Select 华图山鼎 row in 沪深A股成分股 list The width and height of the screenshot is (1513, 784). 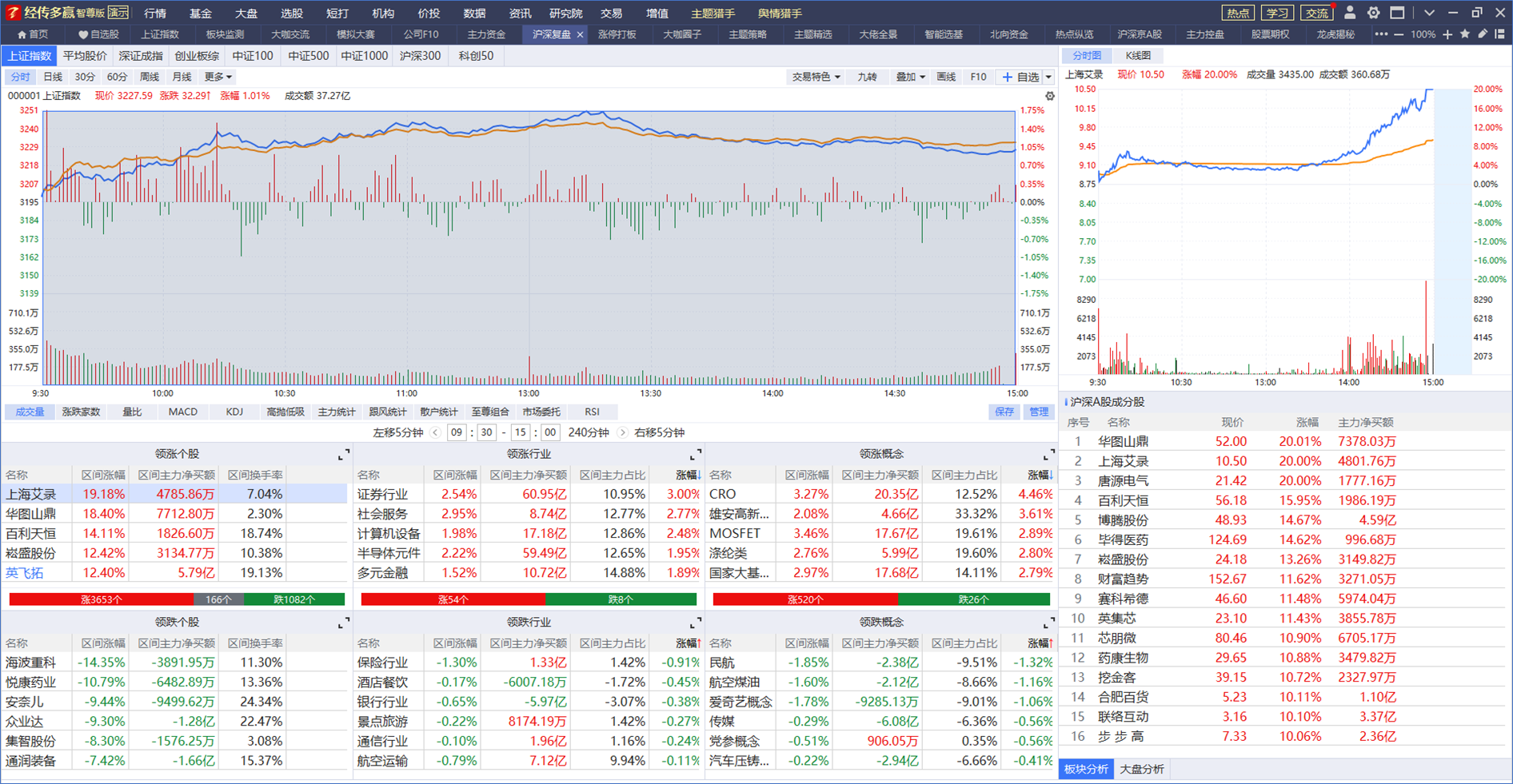tap(1283, 441)
